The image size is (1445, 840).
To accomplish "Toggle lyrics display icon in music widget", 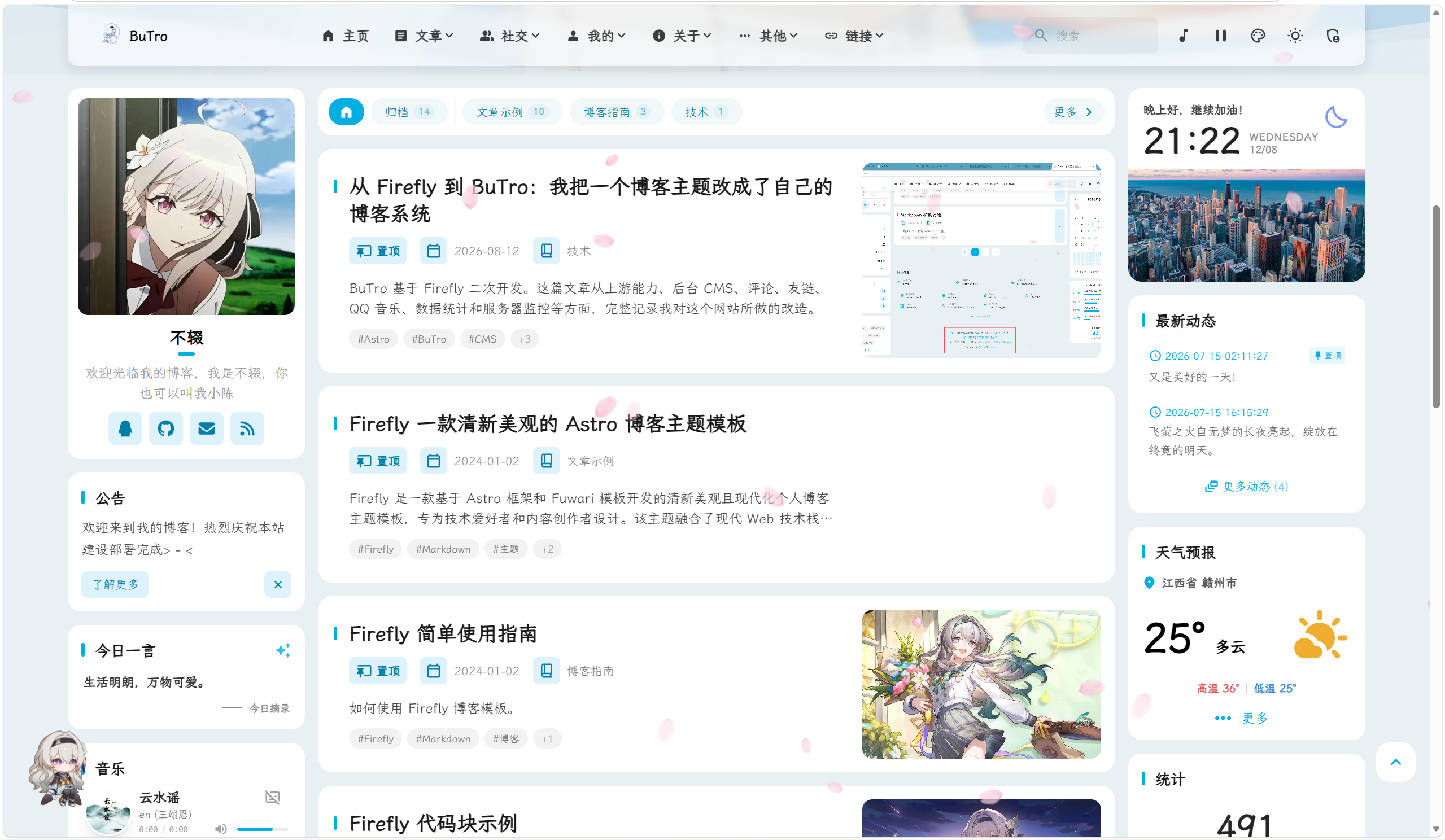I will [x=272, y=797].
